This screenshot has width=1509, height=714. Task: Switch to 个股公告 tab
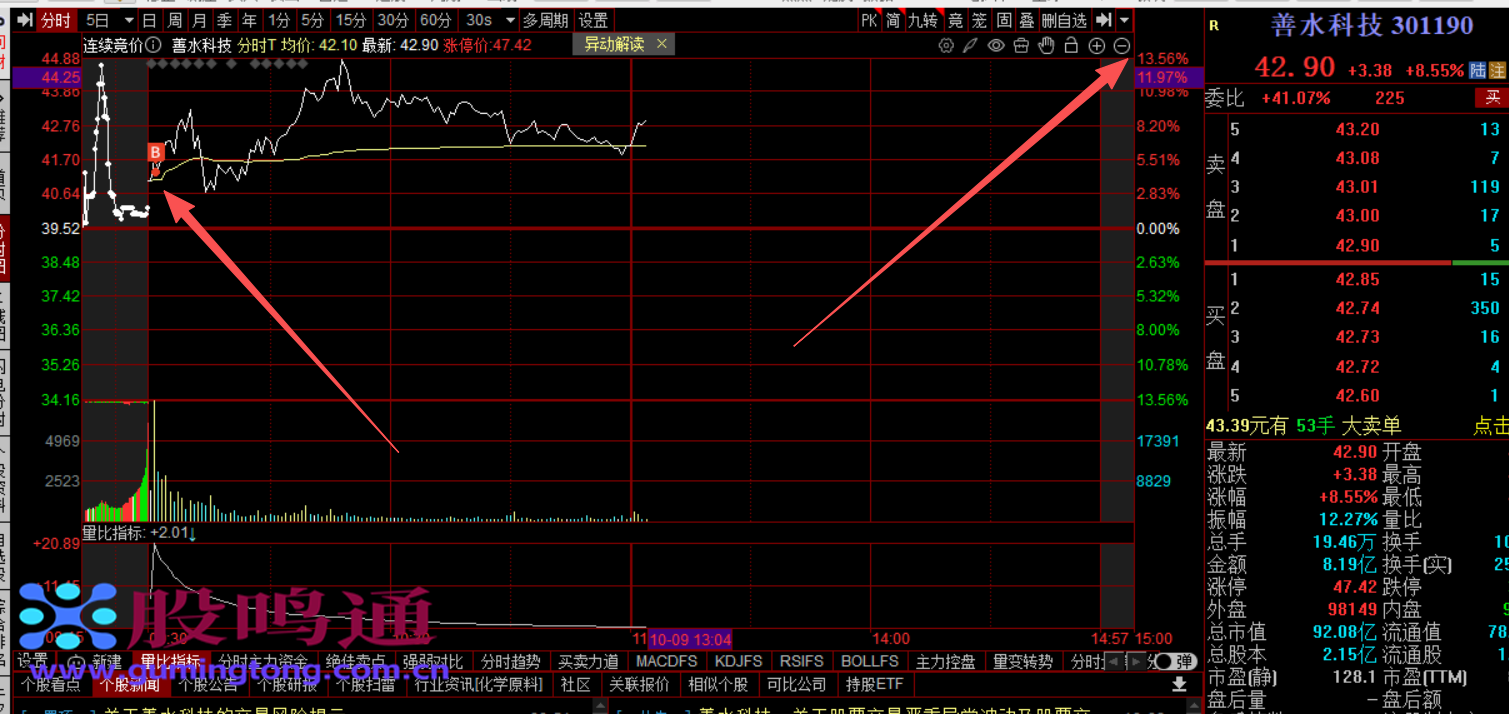point(209,685)
